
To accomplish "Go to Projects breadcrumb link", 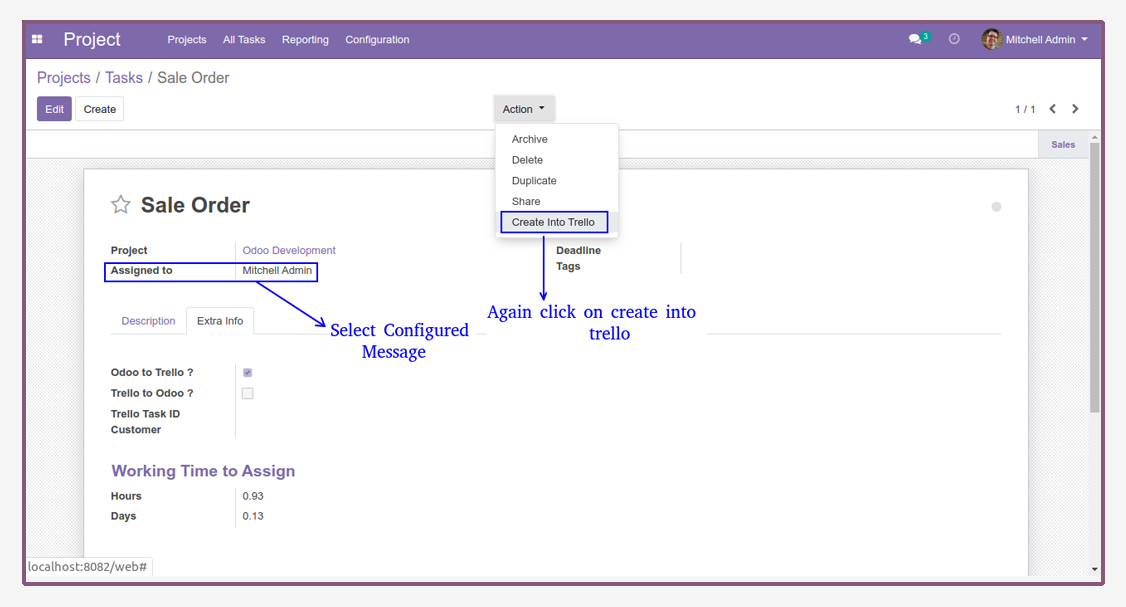I will [64, 78].
